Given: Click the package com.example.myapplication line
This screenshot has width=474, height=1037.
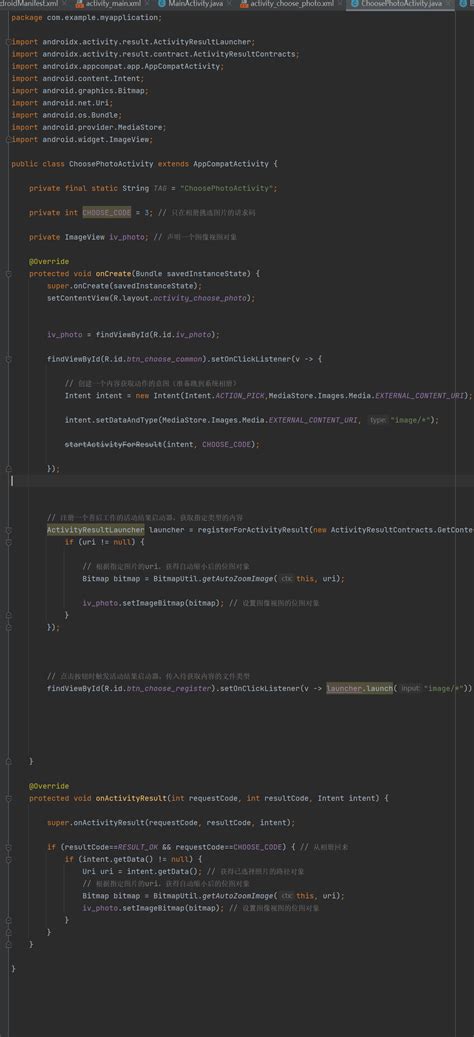Looking at the screenshot, I should pyautogui.click(x=86, y=17).
